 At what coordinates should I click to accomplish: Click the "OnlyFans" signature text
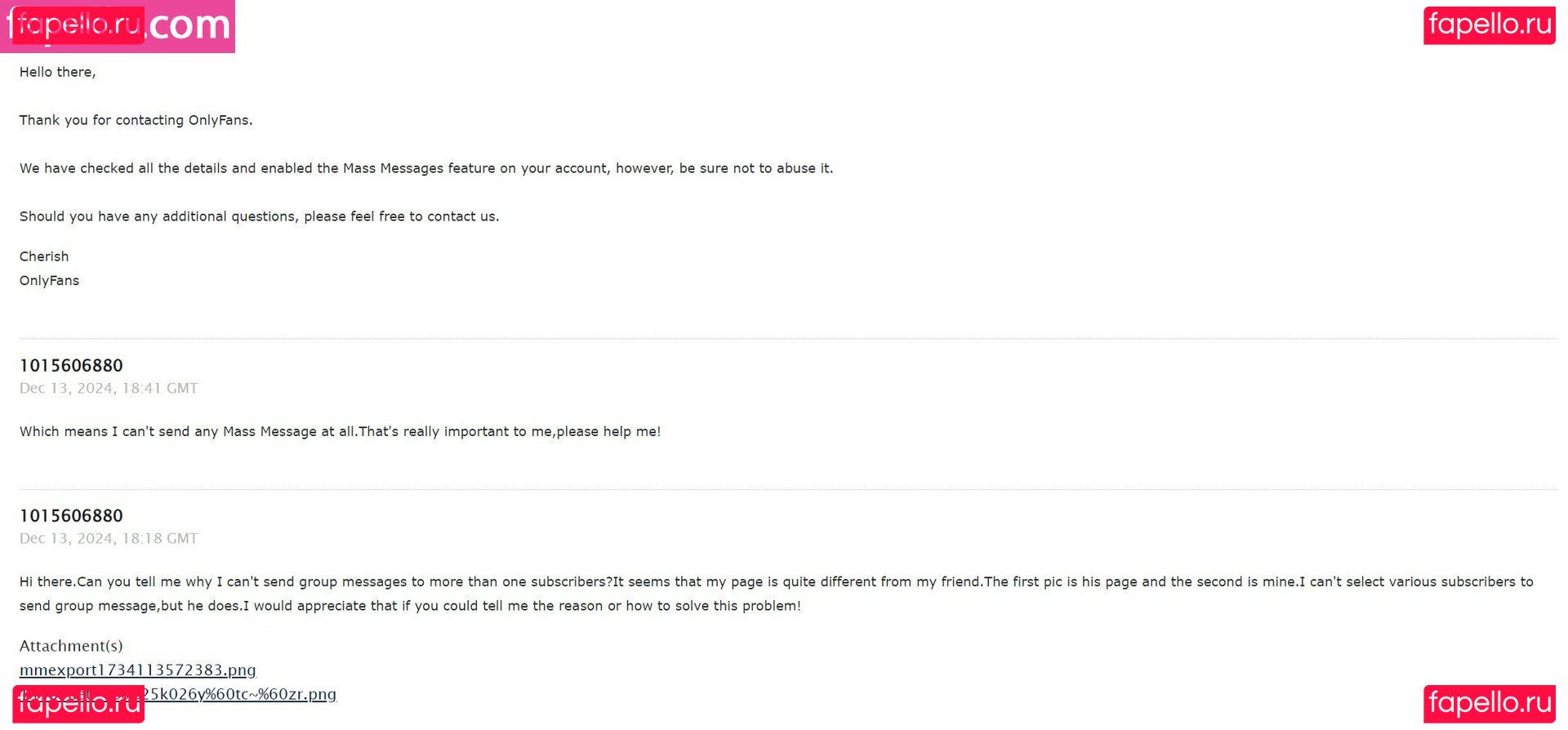[x=49, y=281]
